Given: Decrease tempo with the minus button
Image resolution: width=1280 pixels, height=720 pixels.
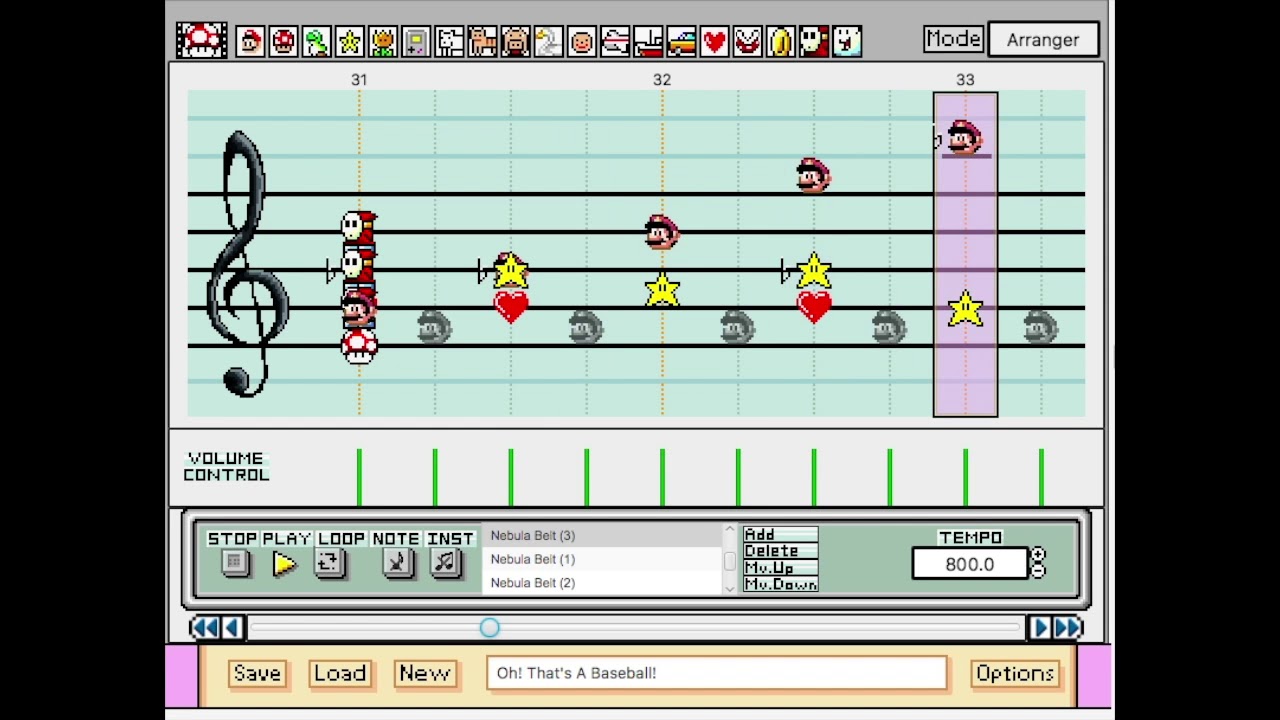Looking at the screenshot, I should [x=1038, y=571].
